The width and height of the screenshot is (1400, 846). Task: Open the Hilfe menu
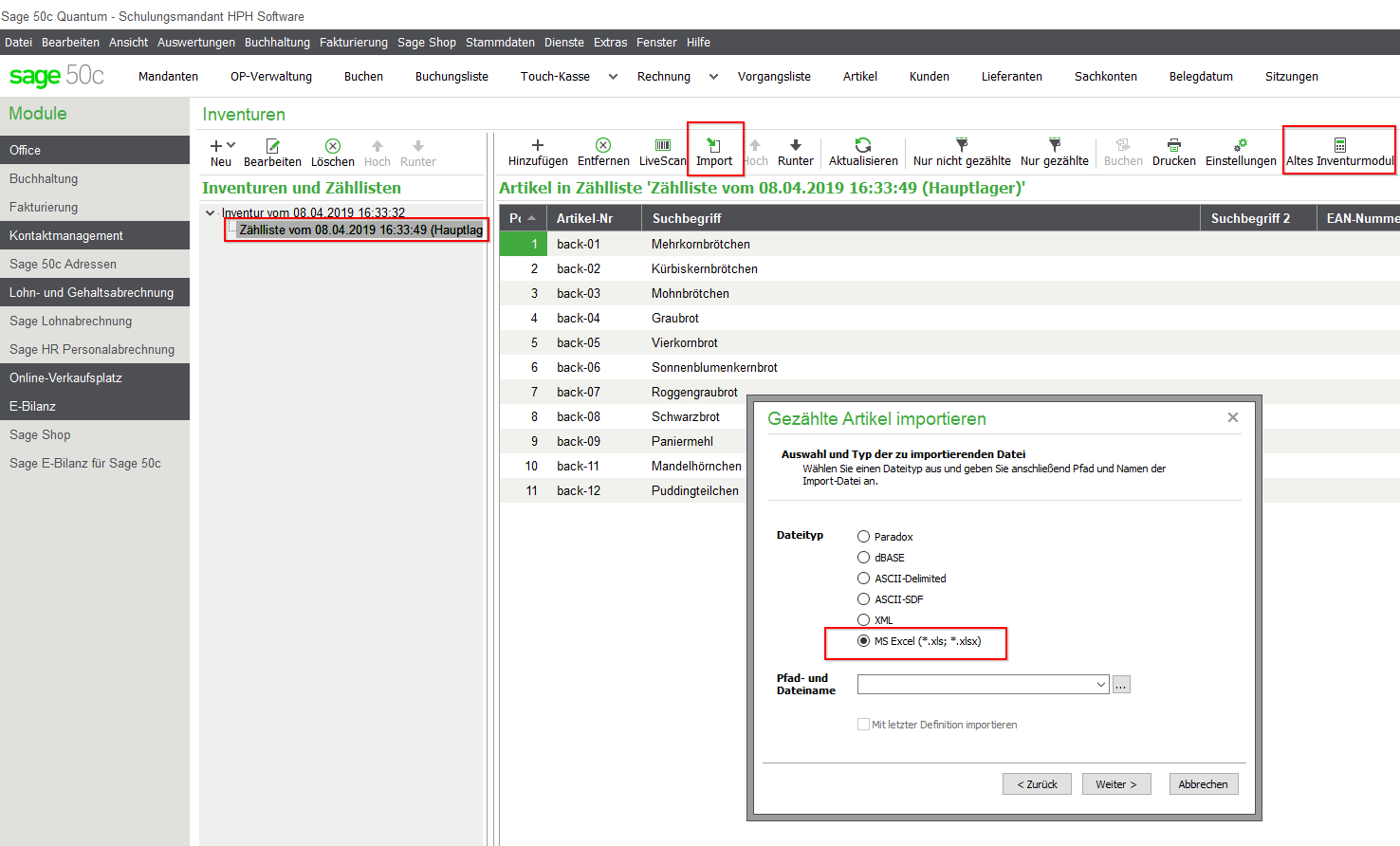click(698, 43)
